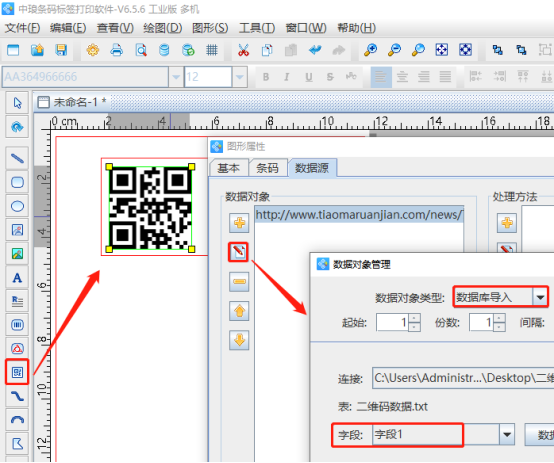Toggle bold formatting button

click(x=266, y=77)
